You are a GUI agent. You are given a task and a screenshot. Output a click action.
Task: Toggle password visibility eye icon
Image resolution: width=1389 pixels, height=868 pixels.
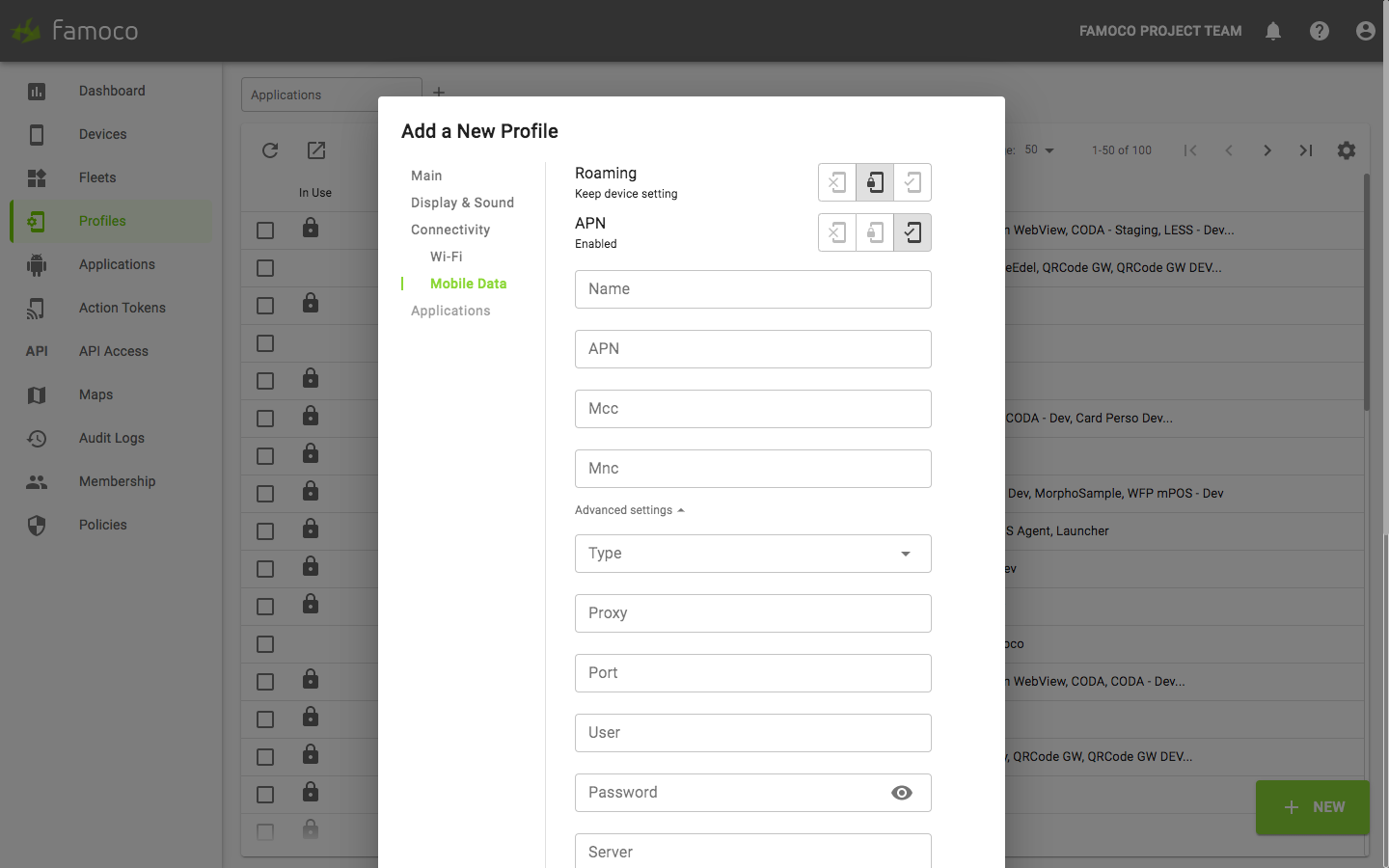902,793
